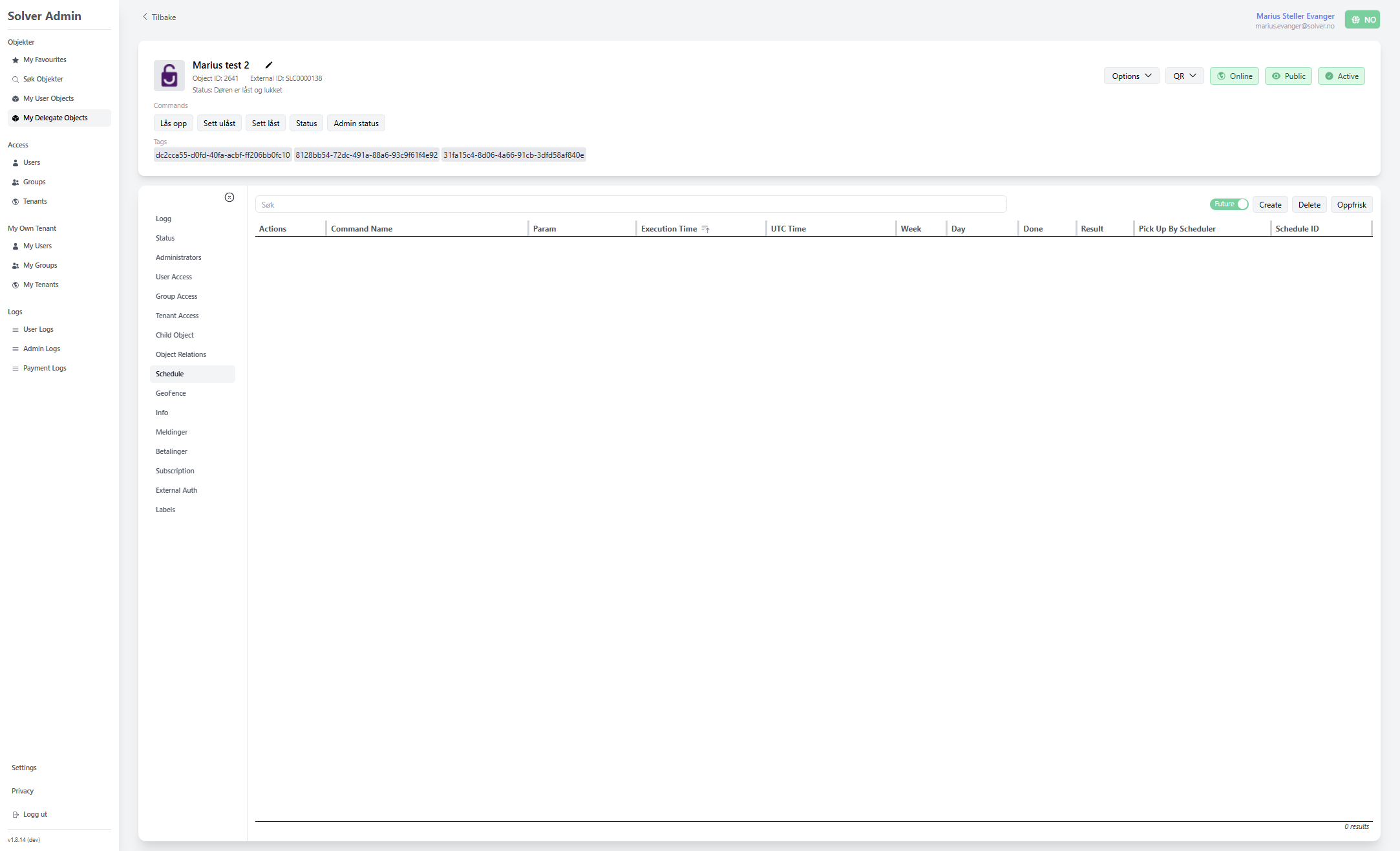The width and height of the screenshot is (1400, 851).
Task: Click tag 8128bb54-72dc-491a-88a6-93c9f61f4e92
Action: 366,155
